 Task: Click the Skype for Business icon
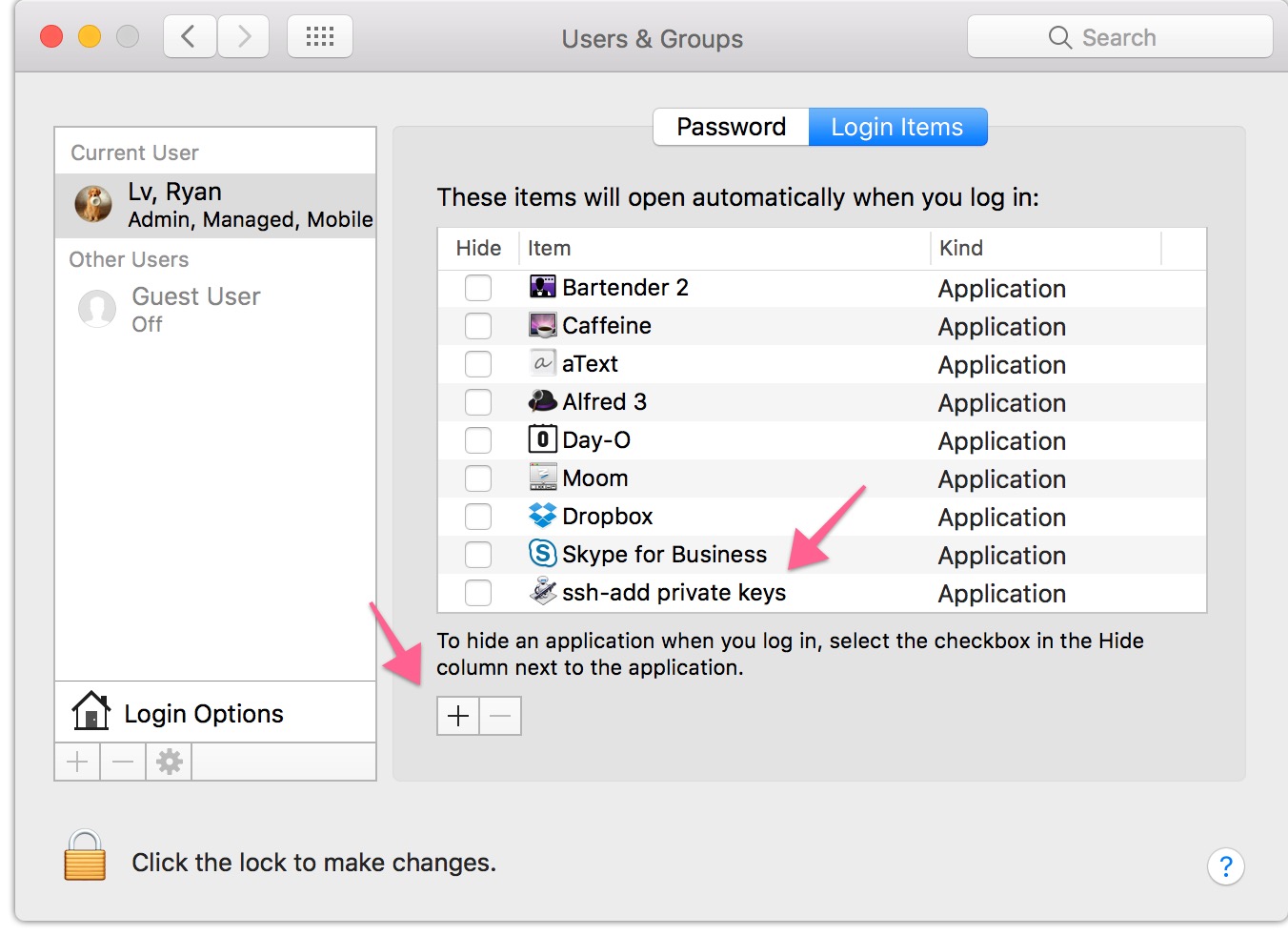pos(542,554)
